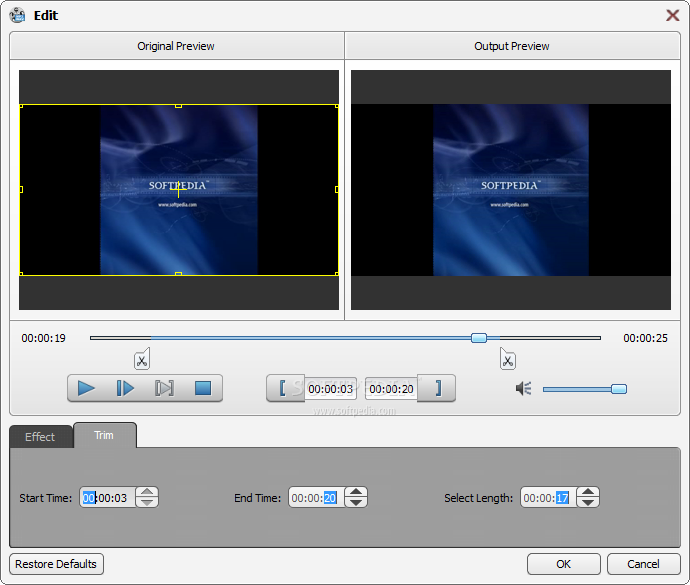The height and width of the screenshot is (585, 690).
Task: Dismiss the dialog with Cancel
Action: [643, 564]
